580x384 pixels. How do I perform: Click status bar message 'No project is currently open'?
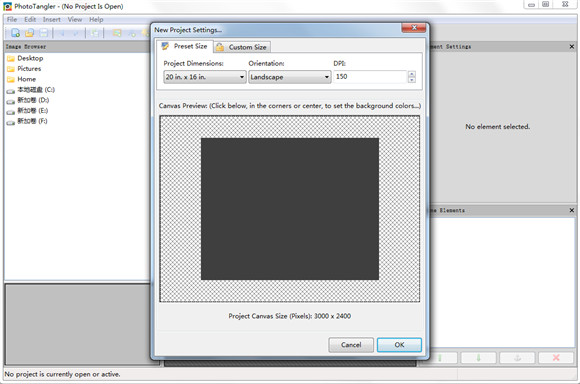tap(63, 374)
